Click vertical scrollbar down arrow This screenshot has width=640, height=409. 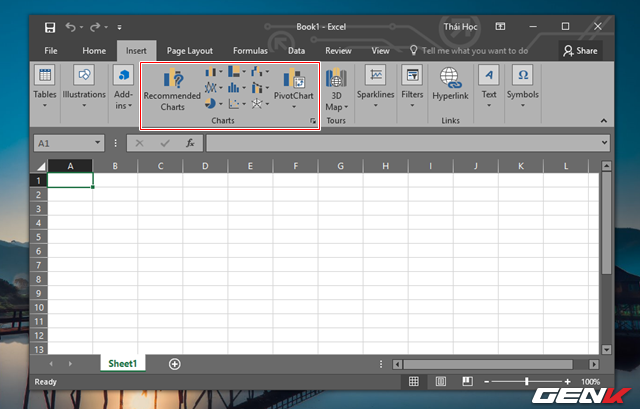606,349
